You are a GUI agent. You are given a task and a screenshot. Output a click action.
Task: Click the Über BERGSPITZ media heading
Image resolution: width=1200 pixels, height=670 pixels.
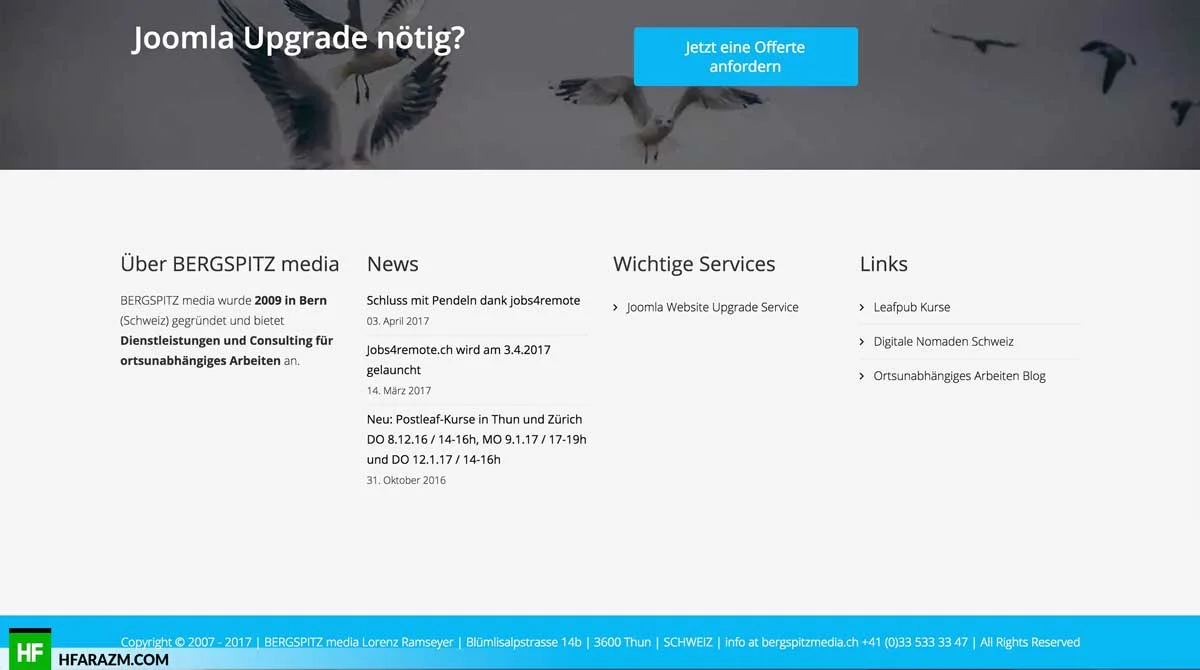229,264
